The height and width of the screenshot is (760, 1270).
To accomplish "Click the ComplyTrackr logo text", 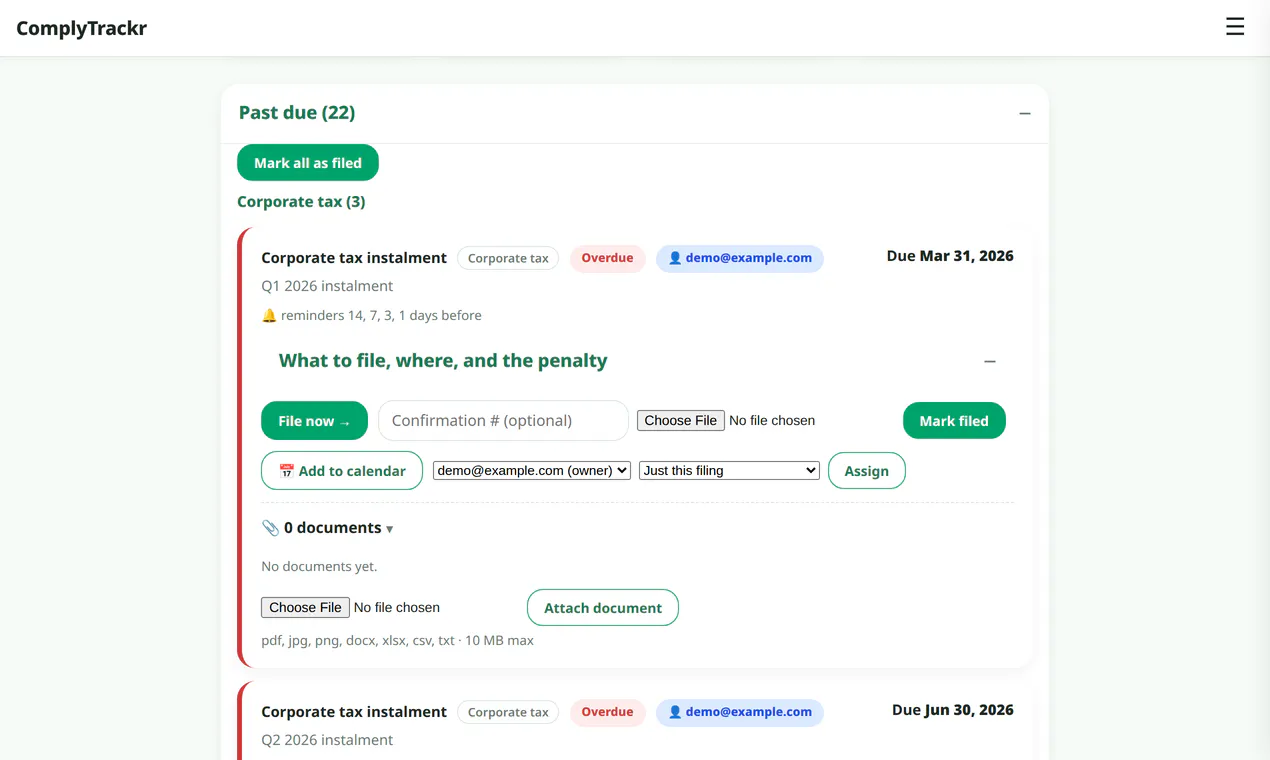I will 82,28.
